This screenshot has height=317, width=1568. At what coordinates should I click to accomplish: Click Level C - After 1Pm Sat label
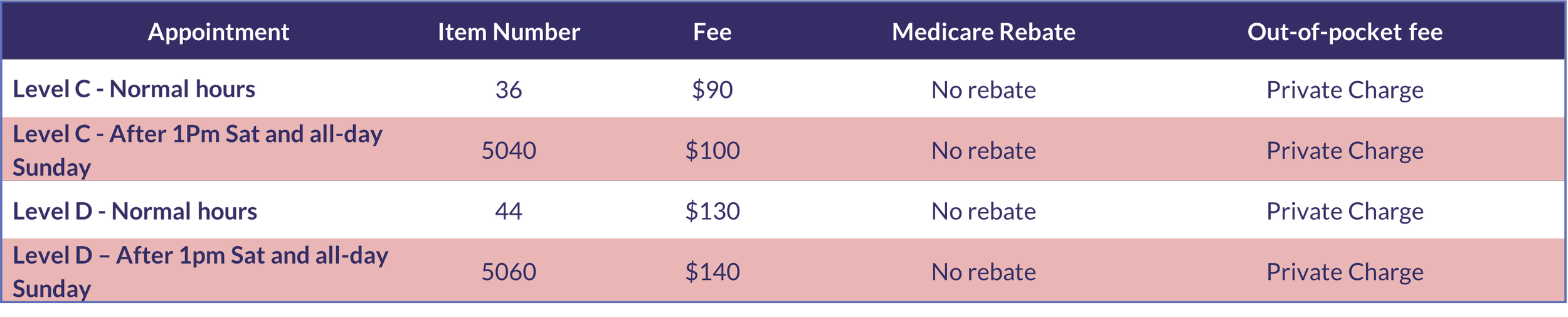[197, 151]
